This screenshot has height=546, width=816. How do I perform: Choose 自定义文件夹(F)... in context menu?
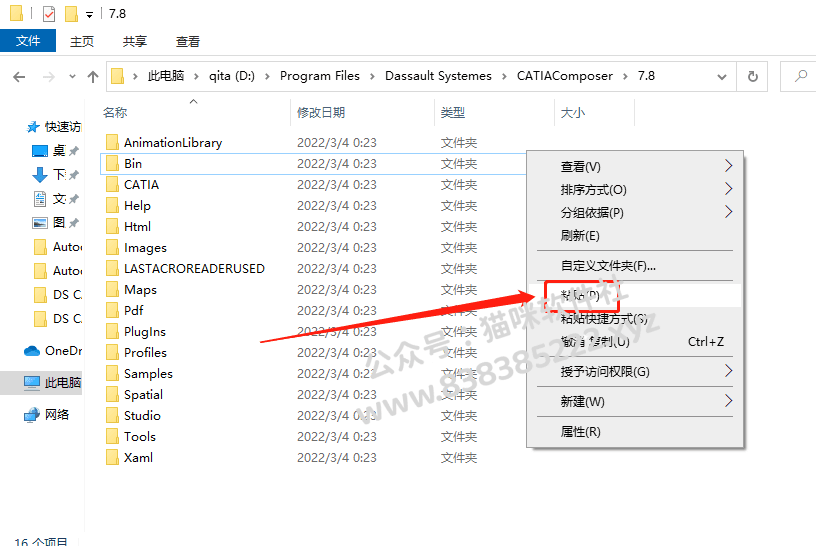[635, 265]
